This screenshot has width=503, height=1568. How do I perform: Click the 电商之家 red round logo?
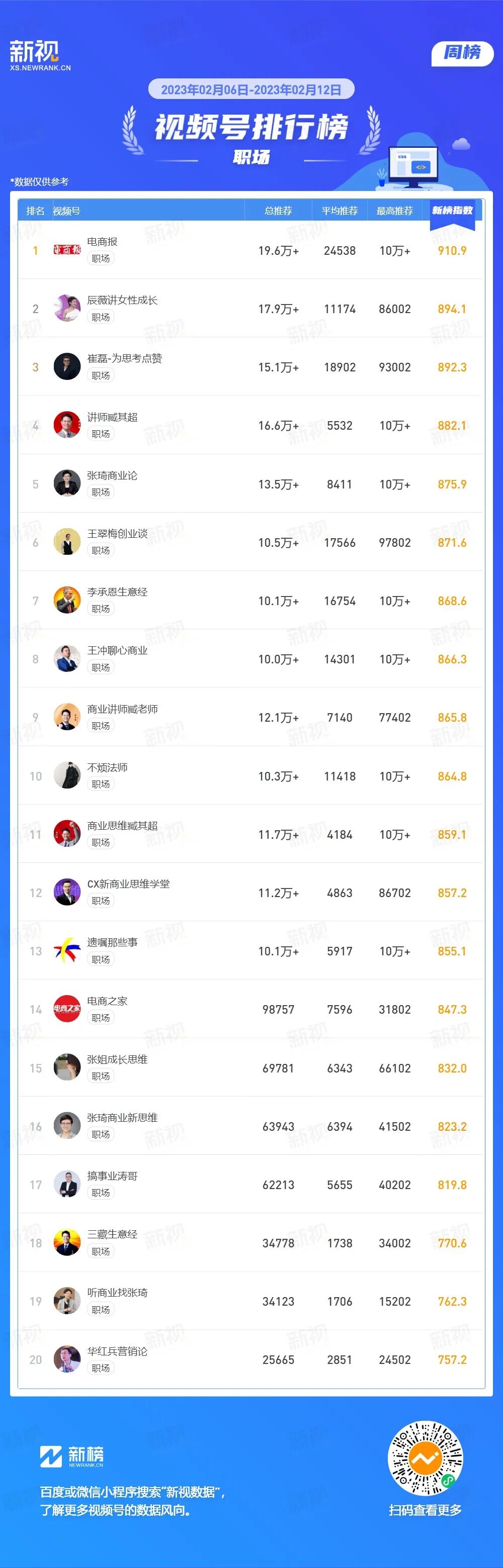(67, 1009)
